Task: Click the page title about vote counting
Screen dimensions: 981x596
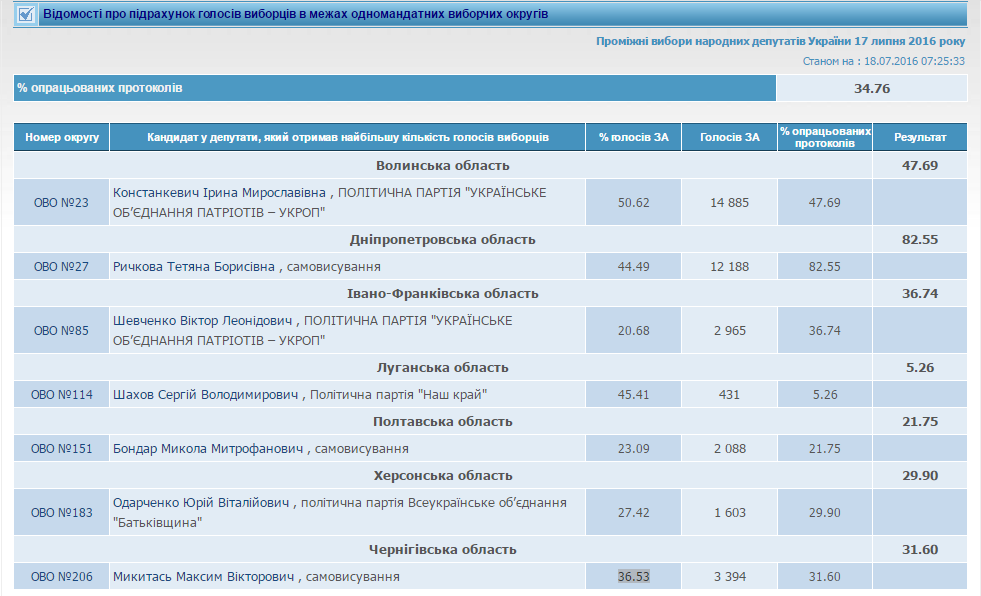Action: [295, 14]
